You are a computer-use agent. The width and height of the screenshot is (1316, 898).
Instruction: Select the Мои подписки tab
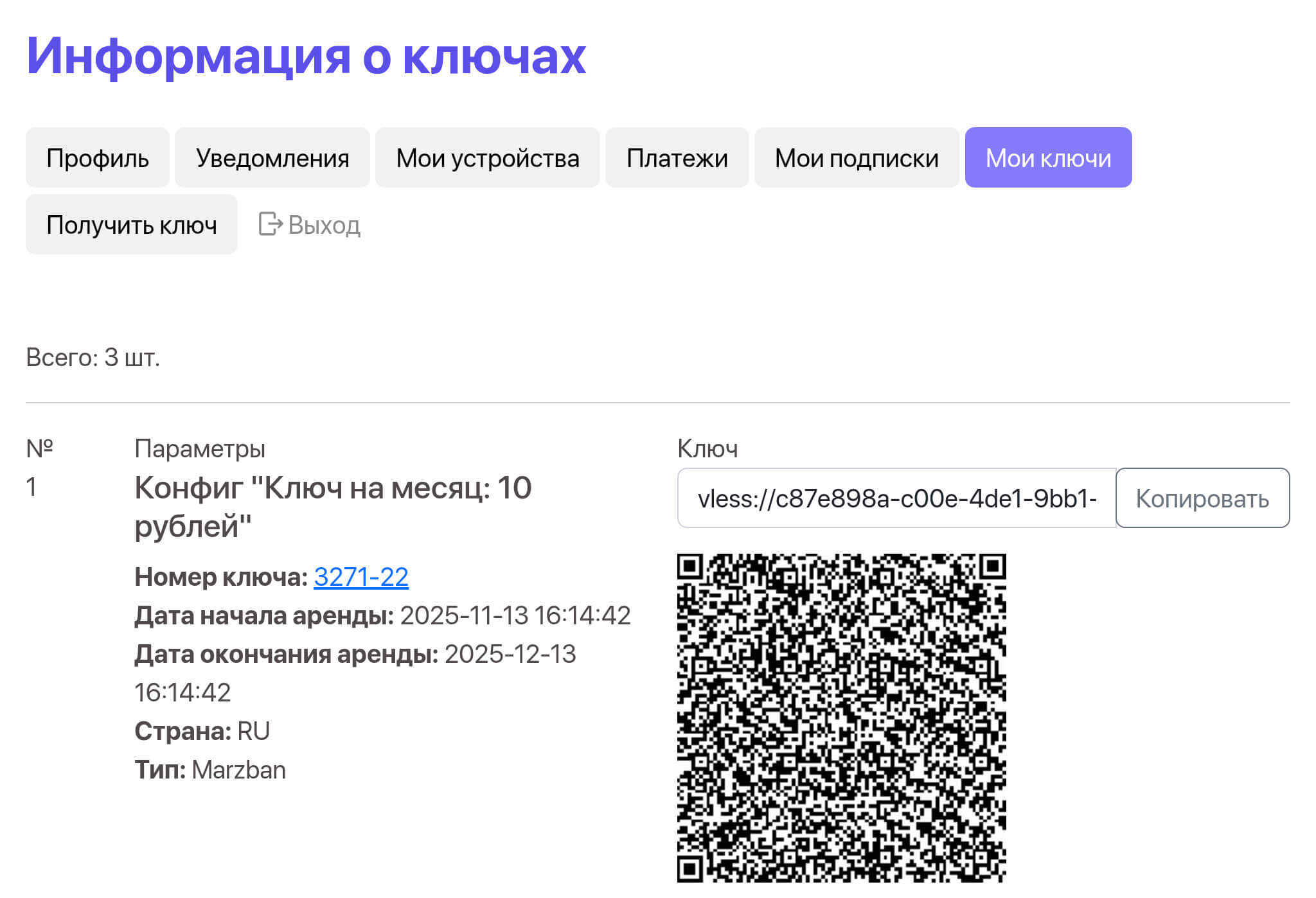pos(857,158)
